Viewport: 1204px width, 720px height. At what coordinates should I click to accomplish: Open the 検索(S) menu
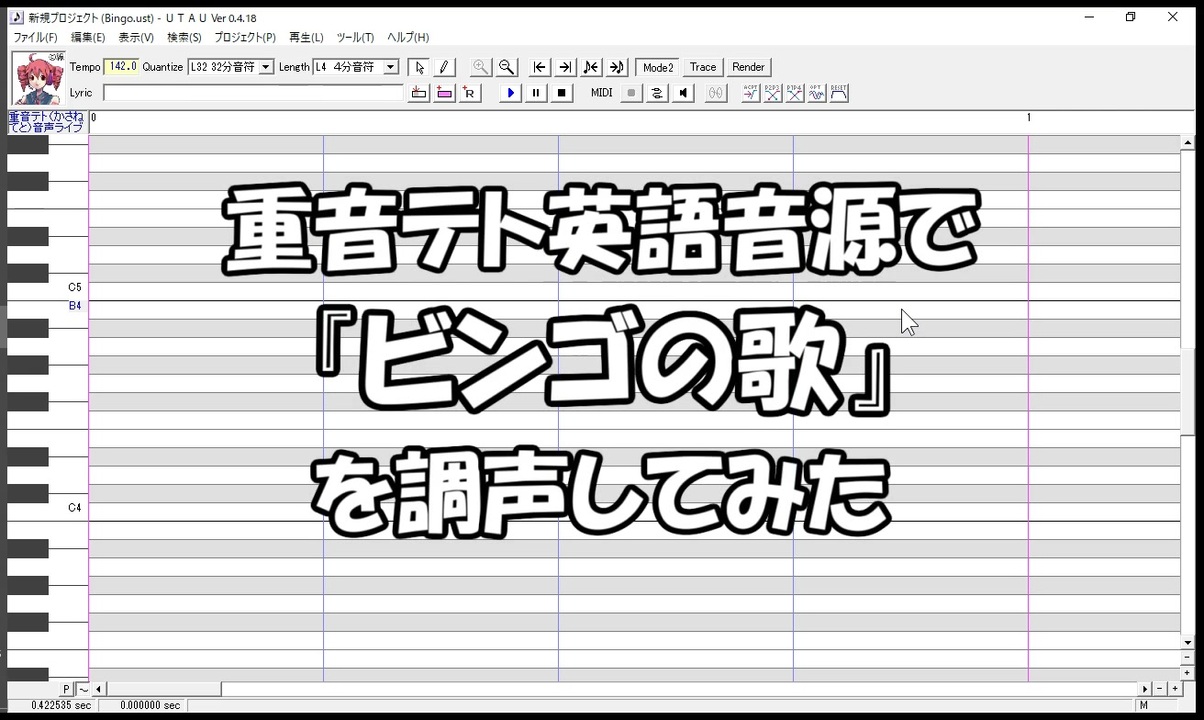click(184, 37)
